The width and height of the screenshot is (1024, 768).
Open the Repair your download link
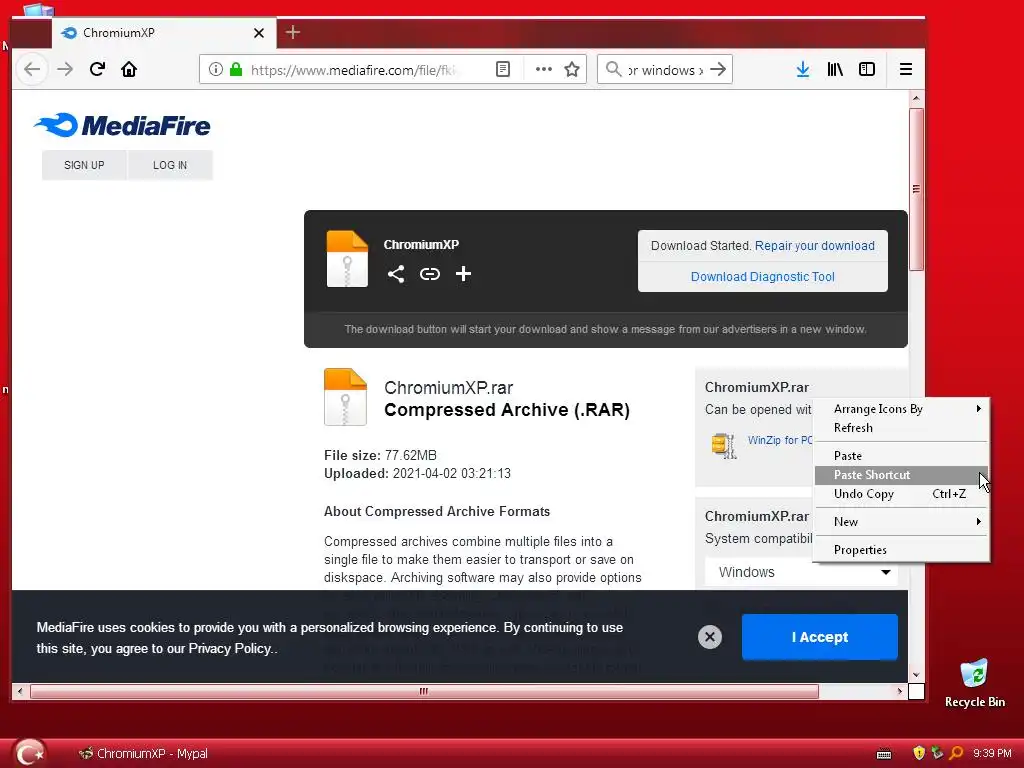tap(814, 246)
